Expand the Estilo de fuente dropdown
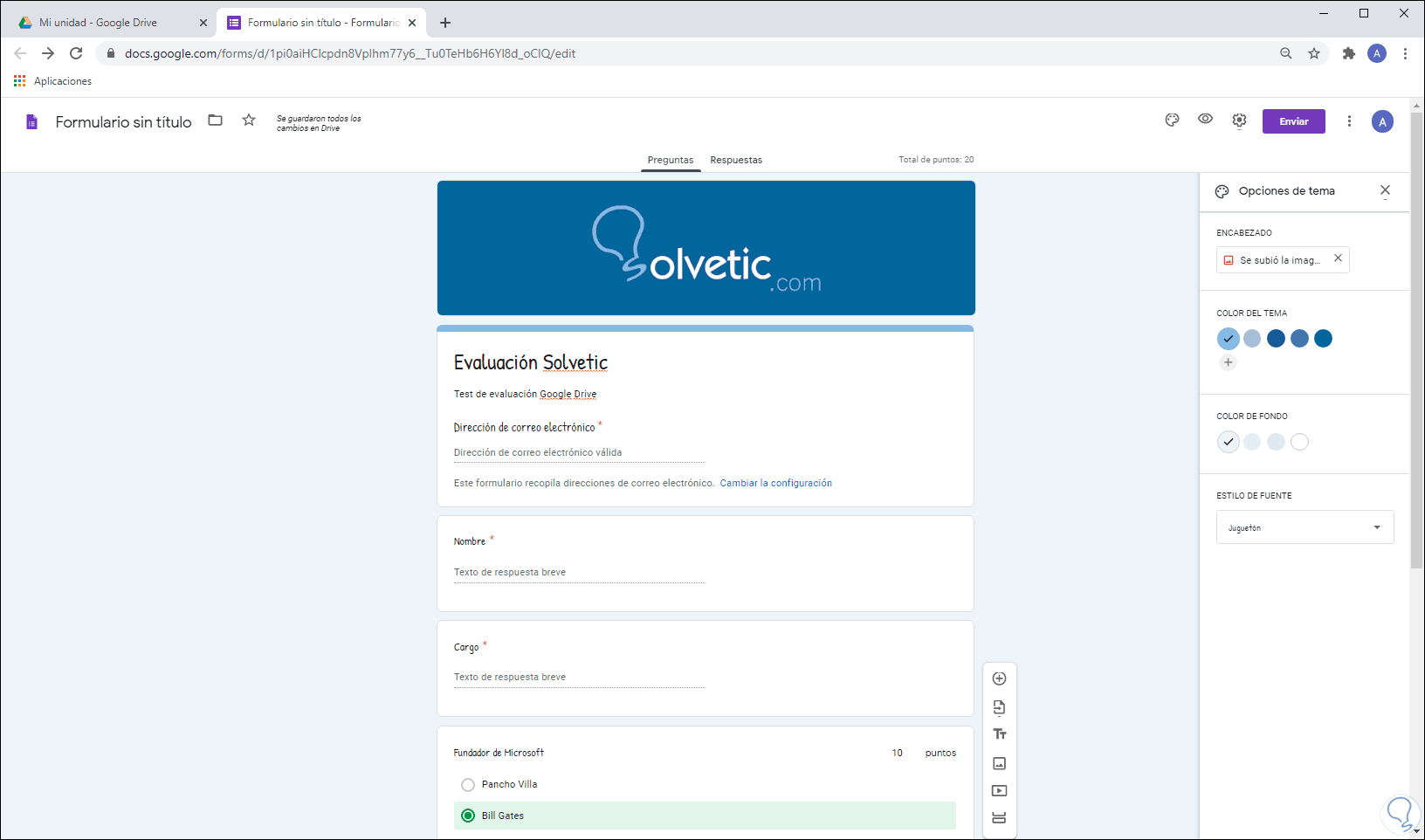 pos(1305,527)
